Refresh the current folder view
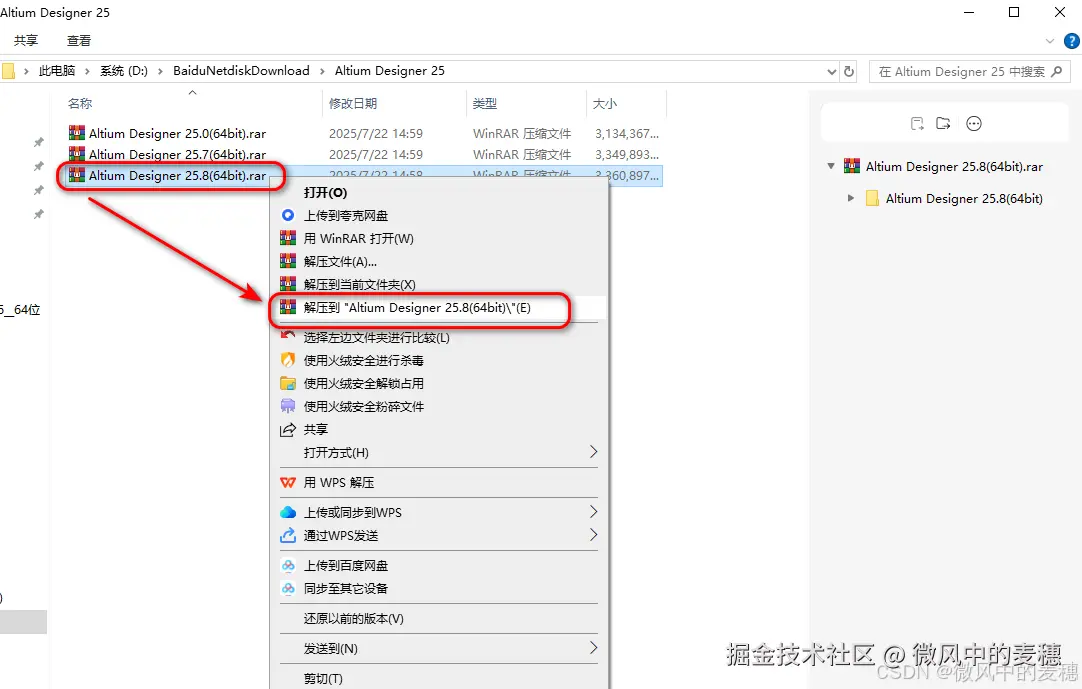 click(x=849, y=72)
